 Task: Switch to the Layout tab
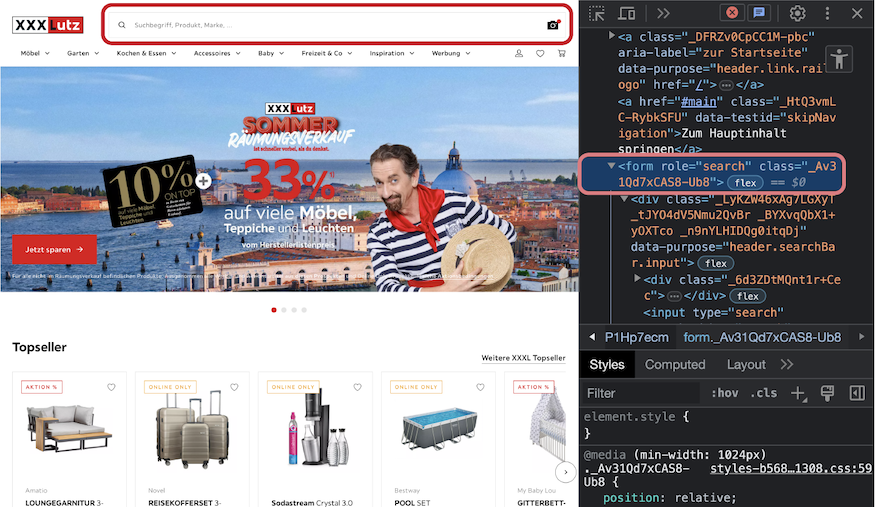[746, 365]
